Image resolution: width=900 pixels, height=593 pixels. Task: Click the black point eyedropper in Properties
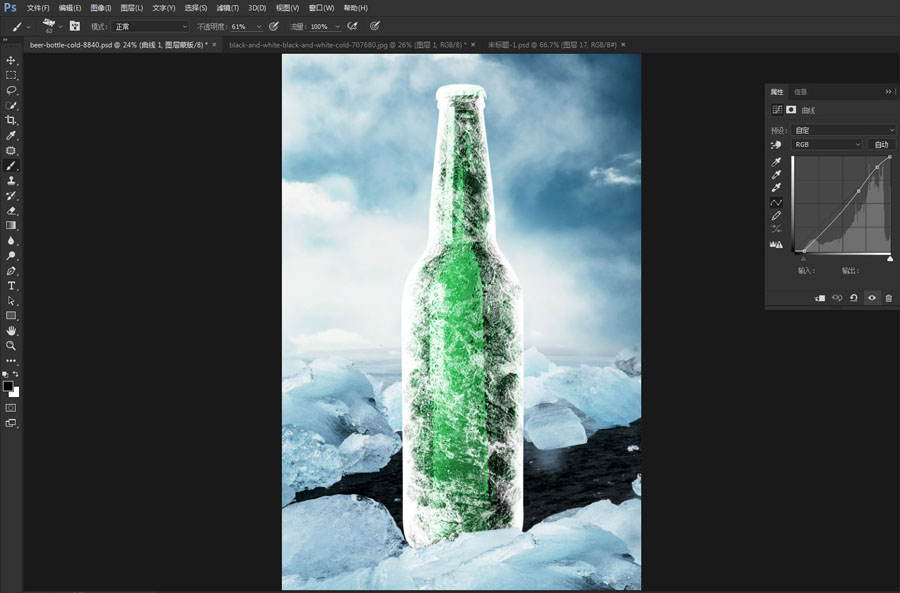click(775, 163)
